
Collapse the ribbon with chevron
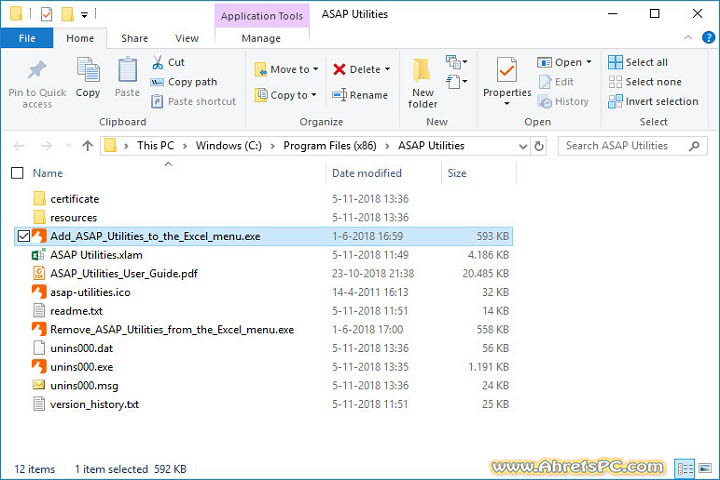coord(688,38)
